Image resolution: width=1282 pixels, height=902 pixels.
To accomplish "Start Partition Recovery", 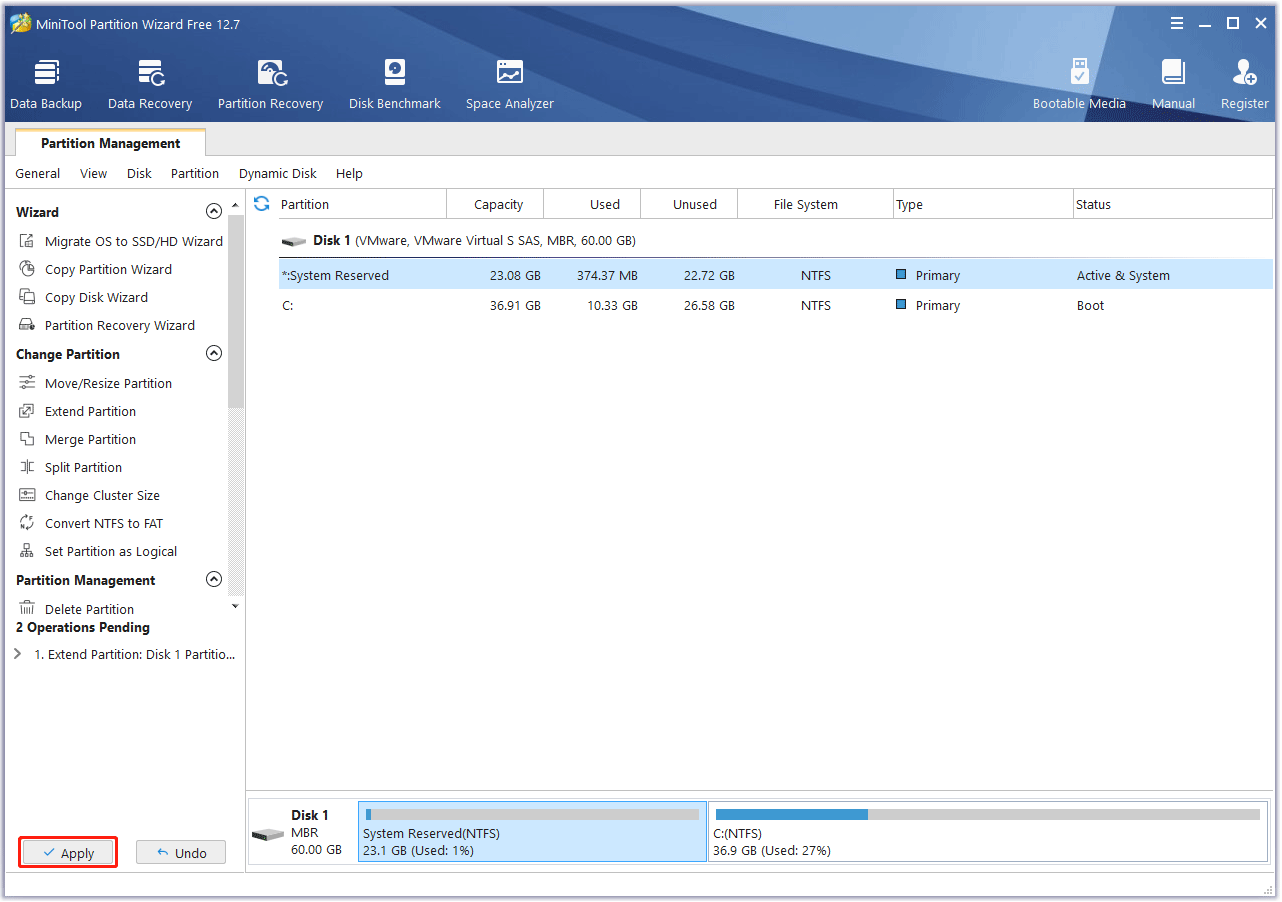I will [x=270, y=82].
